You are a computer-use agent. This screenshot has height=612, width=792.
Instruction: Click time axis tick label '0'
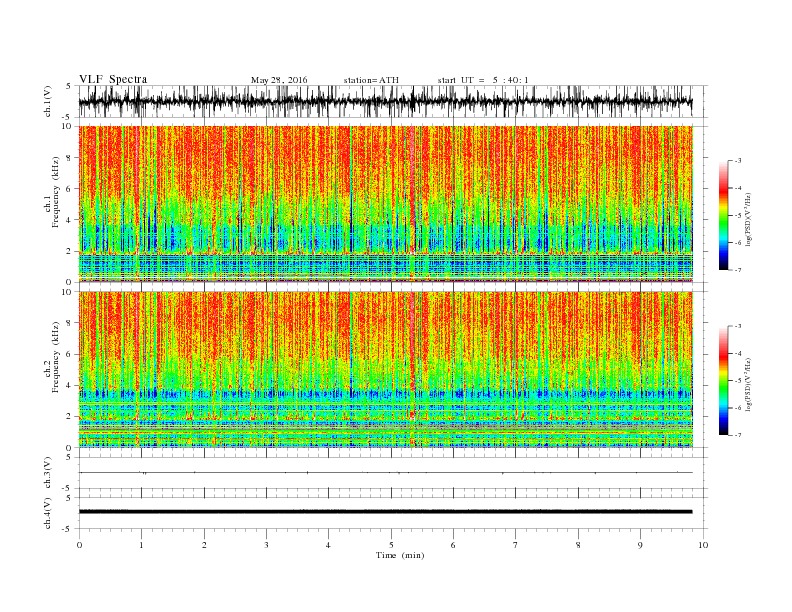pos(79,545)
